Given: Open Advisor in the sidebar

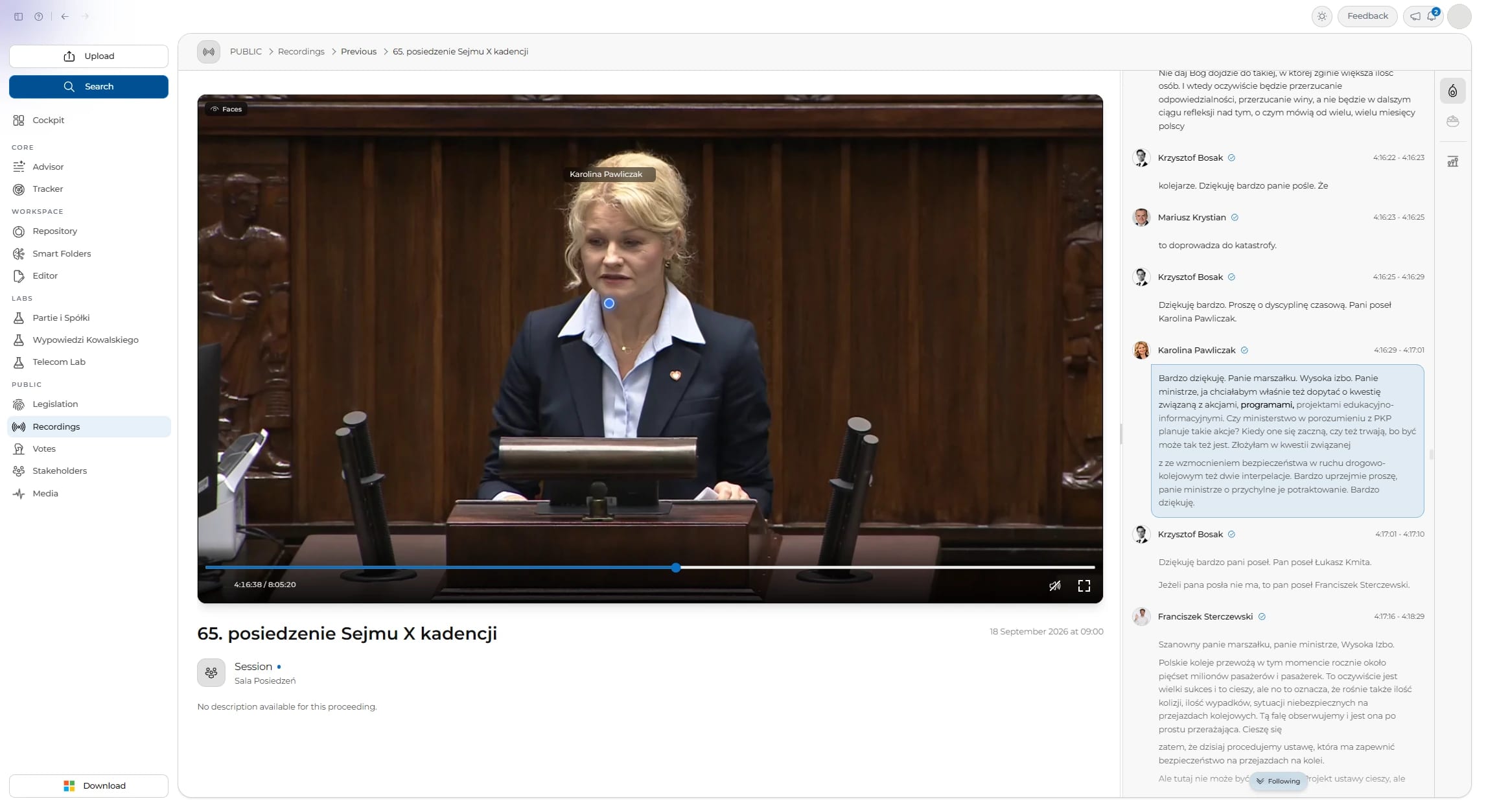Looking at the screenshot, I should click(89, 167).
